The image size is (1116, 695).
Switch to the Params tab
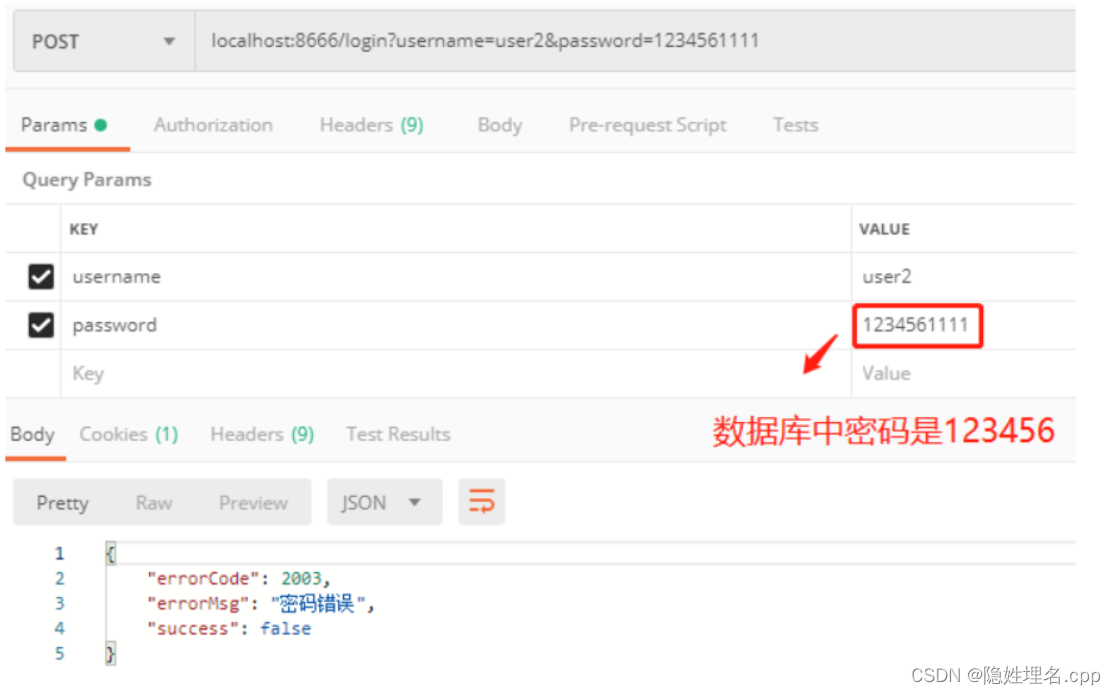pos(64,125)
